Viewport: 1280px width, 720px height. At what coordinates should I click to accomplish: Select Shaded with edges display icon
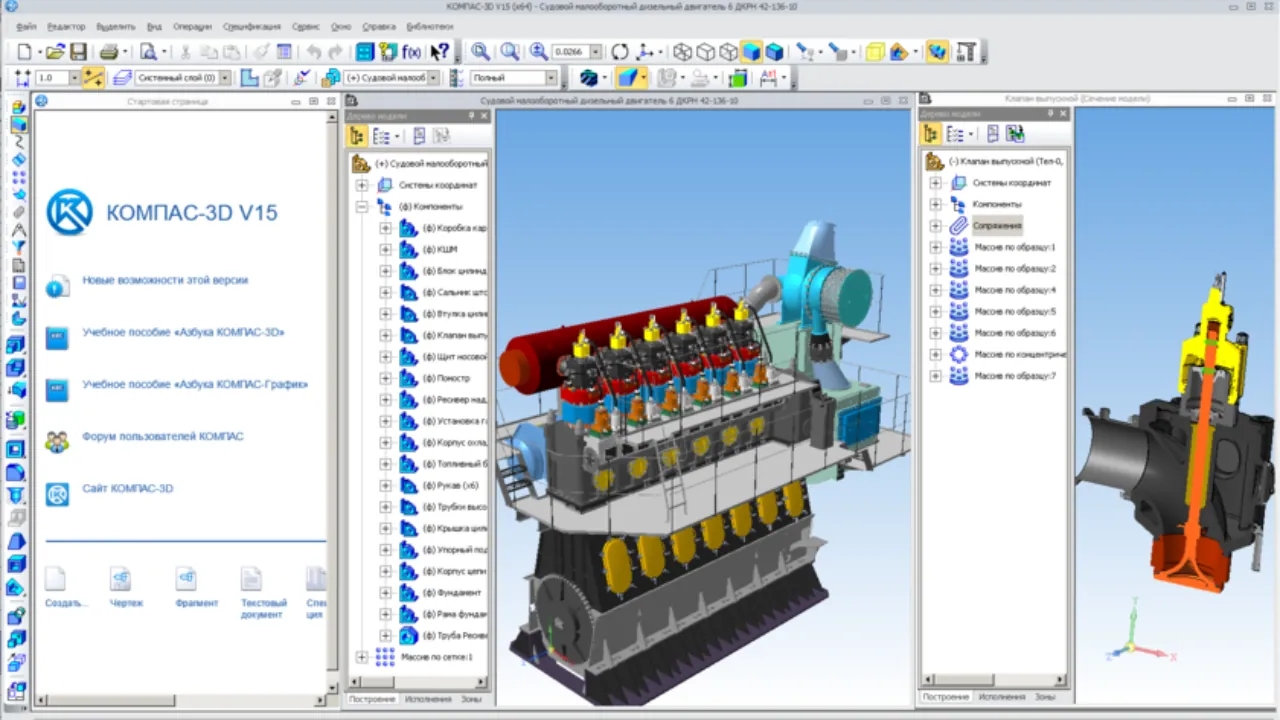click(774, 51)
